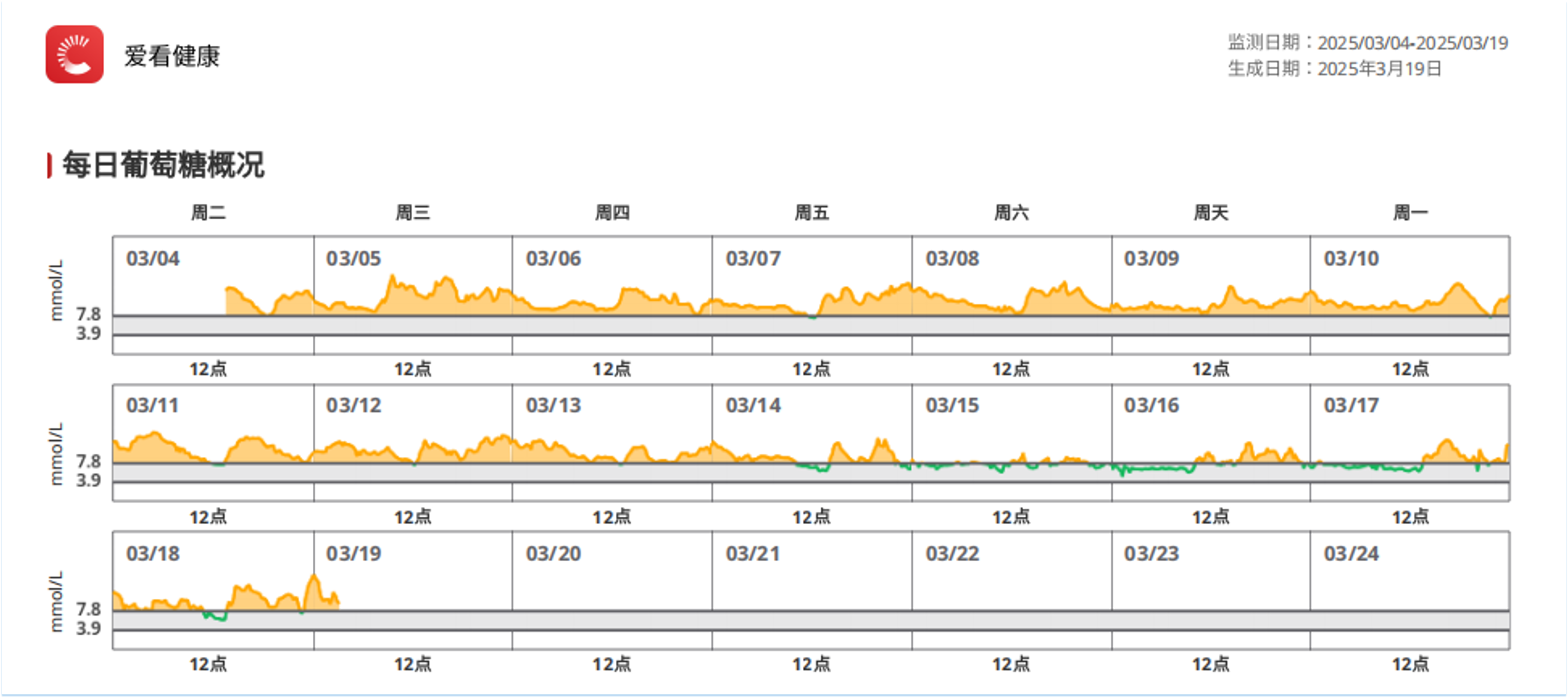Open the 03/18 daily glucose chart
This screenshot has width=1568, height=698.
[213, 590]
